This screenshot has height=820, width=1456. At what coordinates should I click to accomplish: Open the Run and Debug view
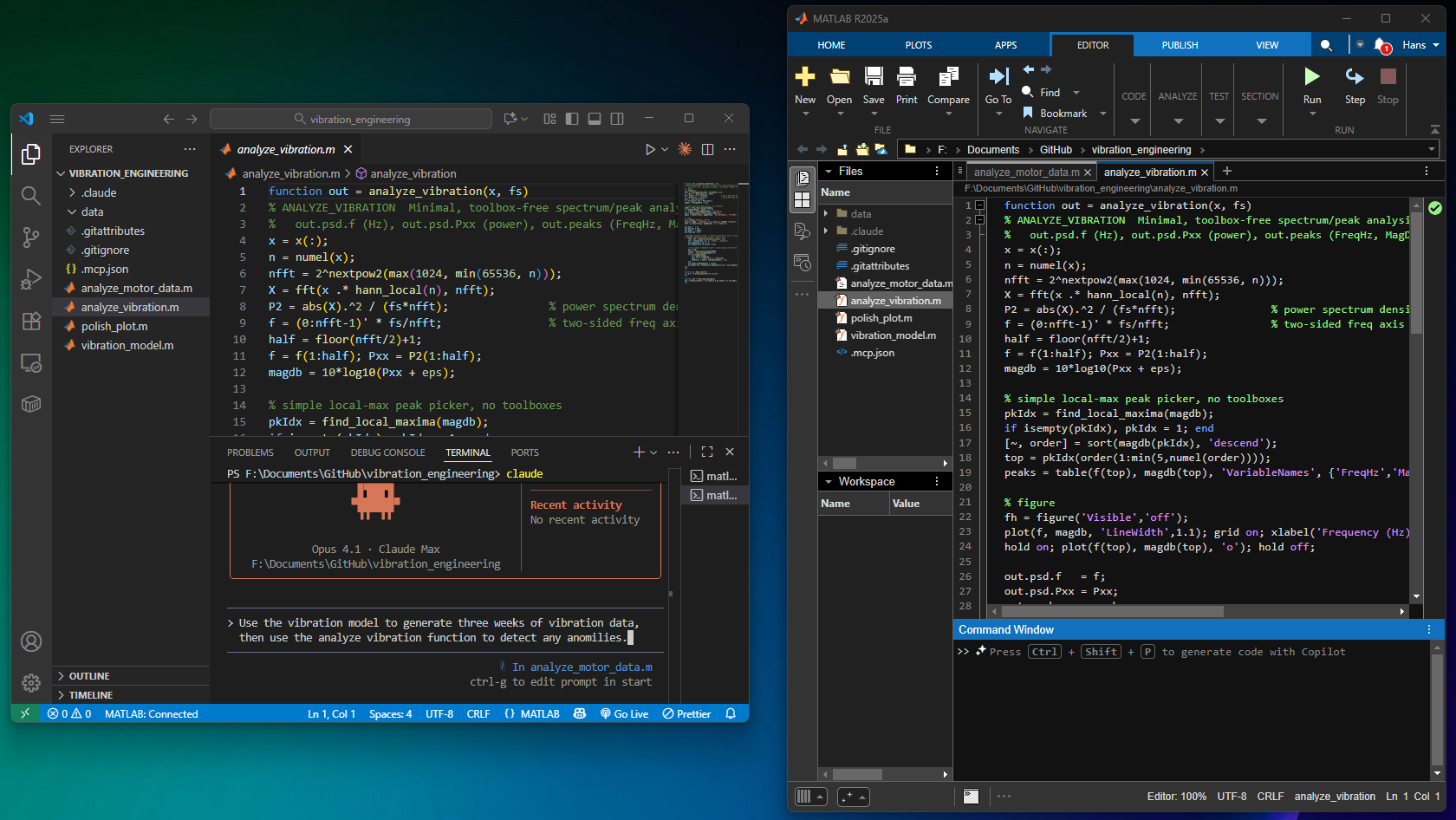(31, 279)
